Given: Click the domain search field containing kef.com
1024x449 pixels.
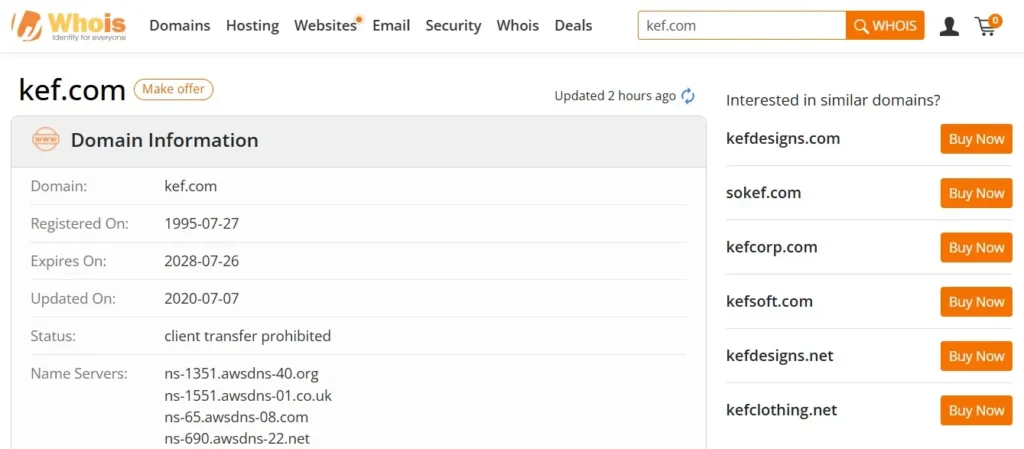Looking at the screenshot, I should 742,25.
